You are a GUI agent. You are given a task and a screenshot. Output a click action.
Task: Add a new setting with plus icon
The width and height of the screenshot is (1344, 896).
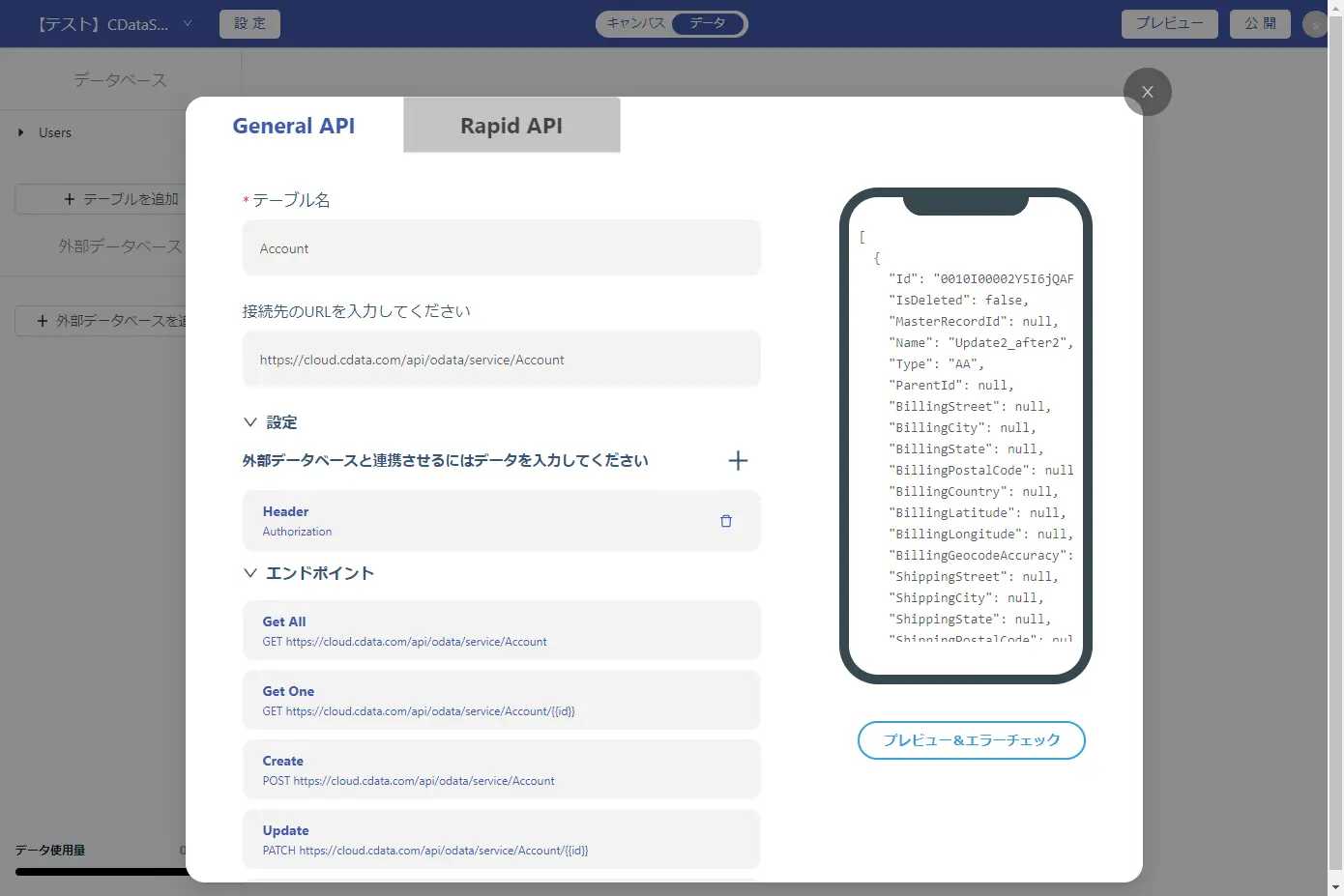tap(738, 461)
